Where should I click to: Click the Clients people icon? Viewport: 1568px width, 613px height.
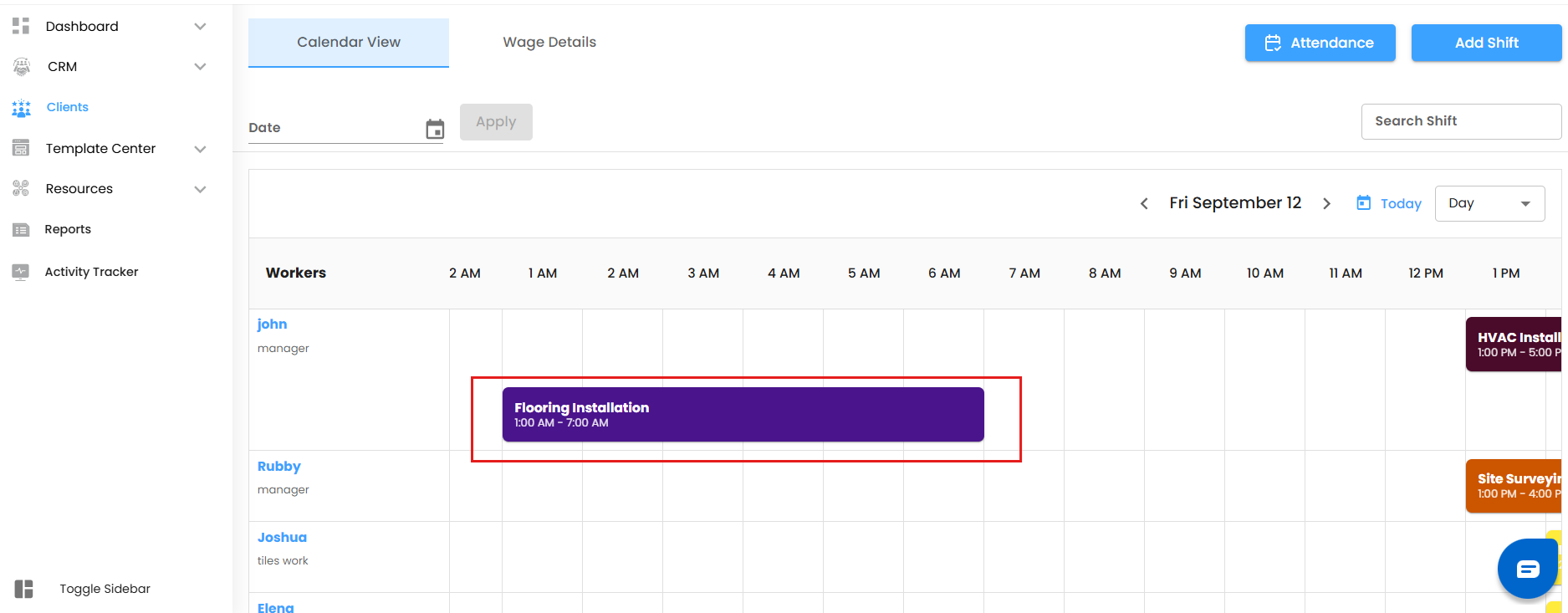(x=22, y=108)
